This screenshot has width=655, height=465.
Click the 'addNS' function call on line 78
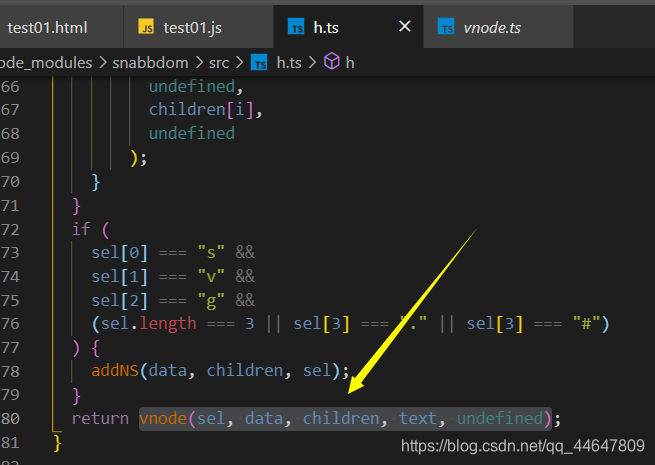pos(115,371)
